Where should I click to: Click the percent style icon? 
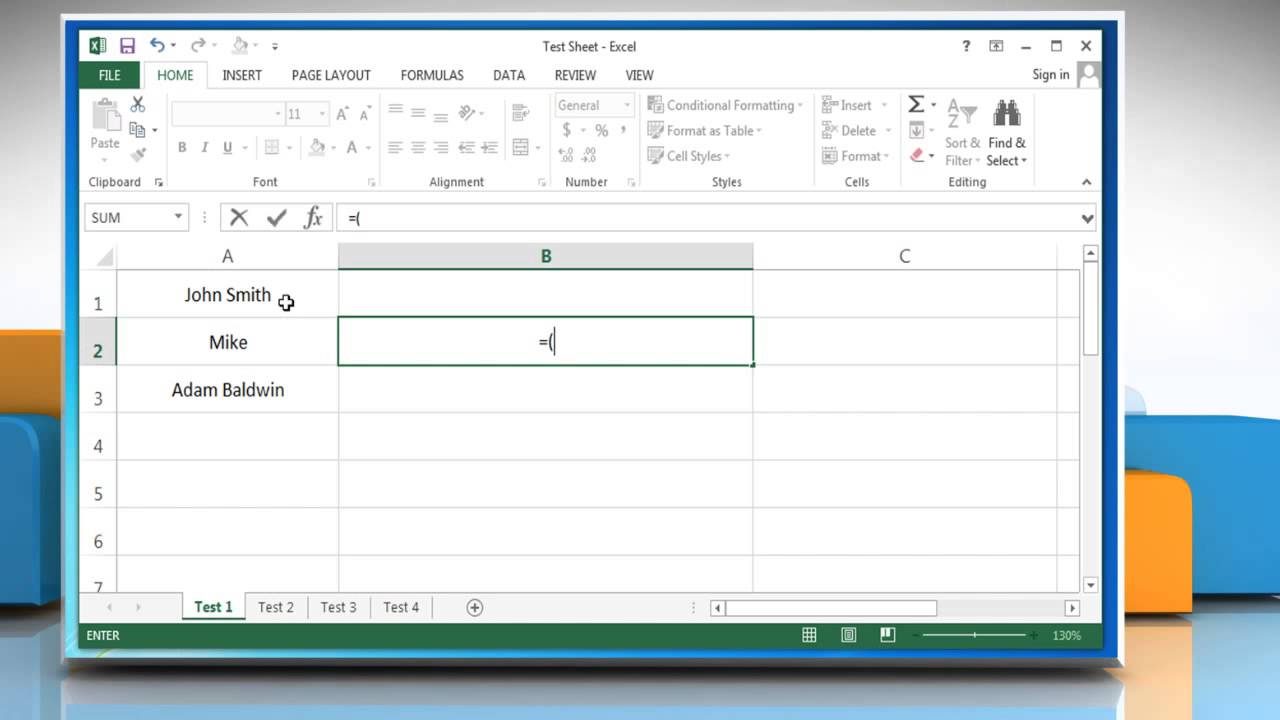(x=601, y=130)
